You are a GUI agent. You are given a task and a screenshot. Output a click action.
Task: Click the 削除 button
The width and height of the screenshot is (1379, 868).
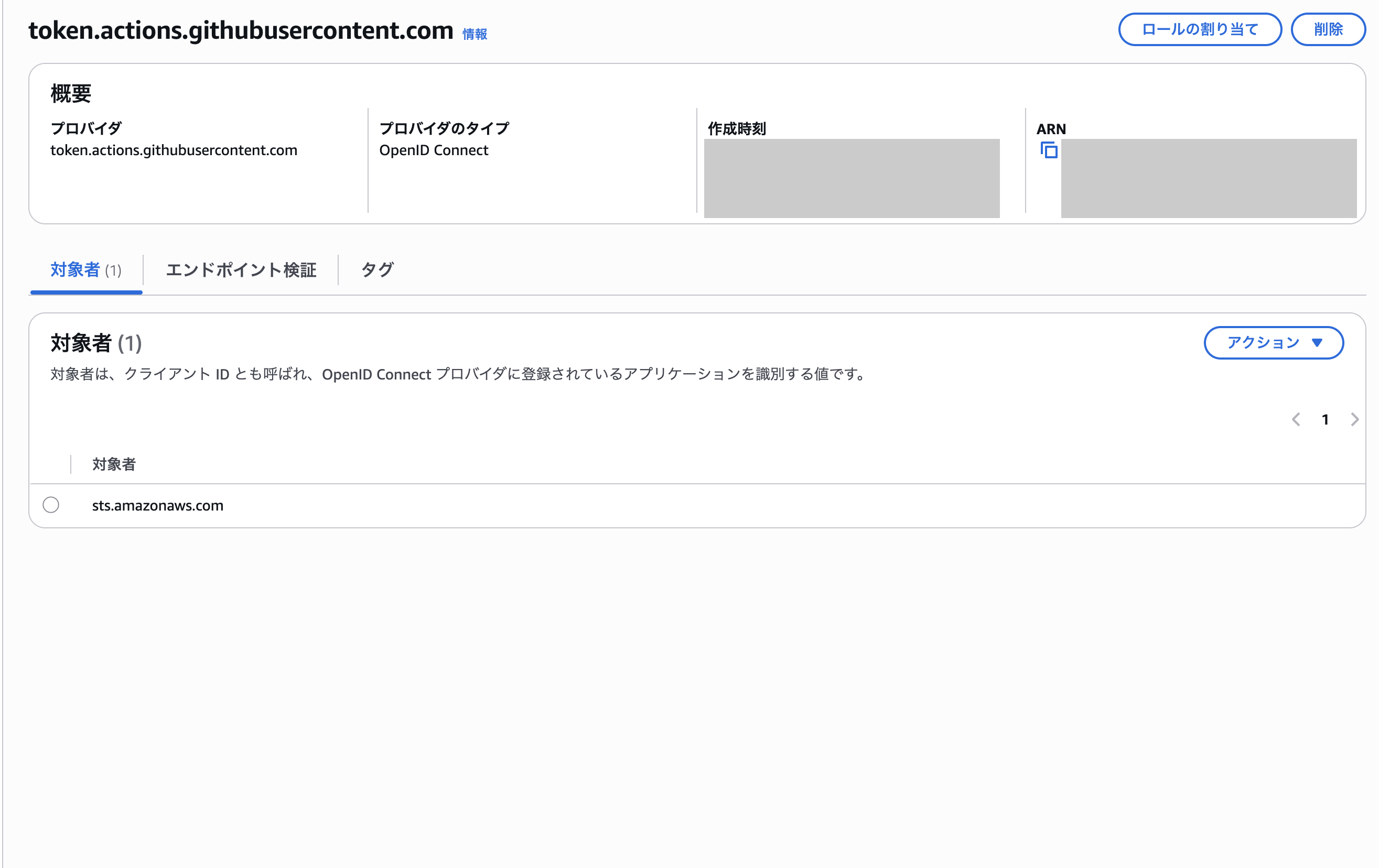(x=1328, y=29)
